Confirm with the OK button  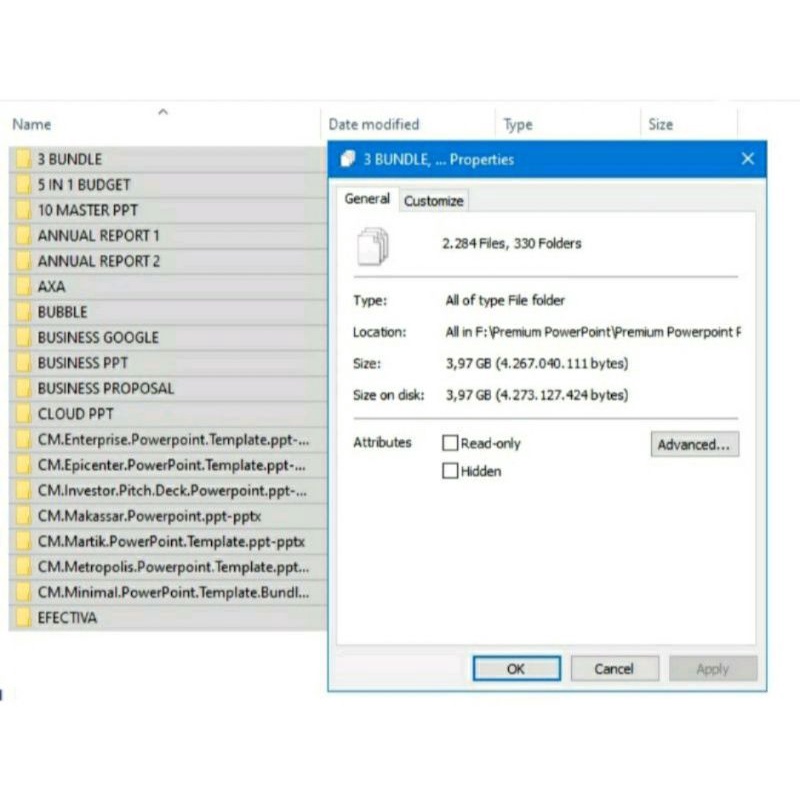[516, 668]
